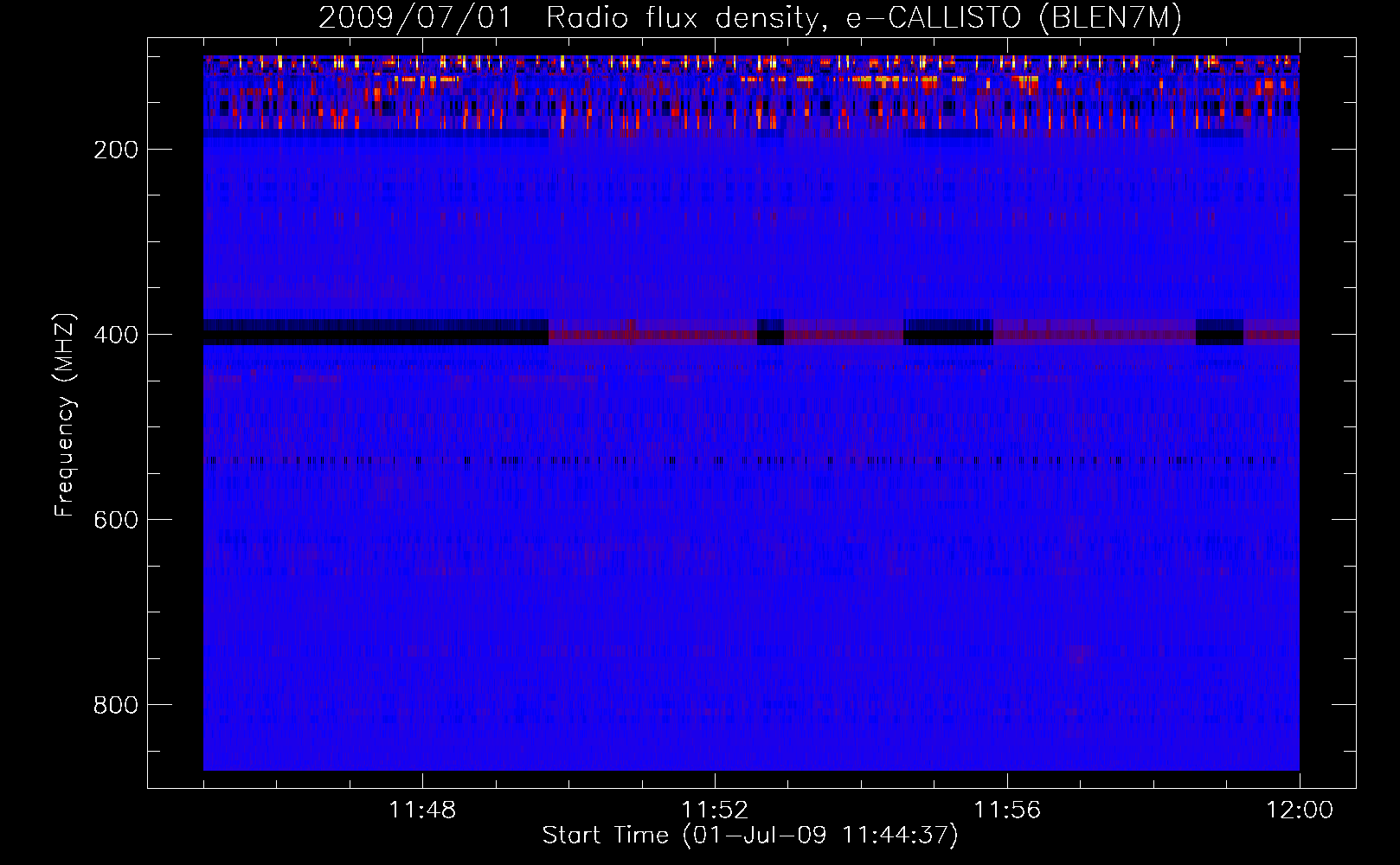The width and height of the screenshot is (1400, 865).
Task: Click the date "2009/07/01" in the title
Action: point(415,18)
